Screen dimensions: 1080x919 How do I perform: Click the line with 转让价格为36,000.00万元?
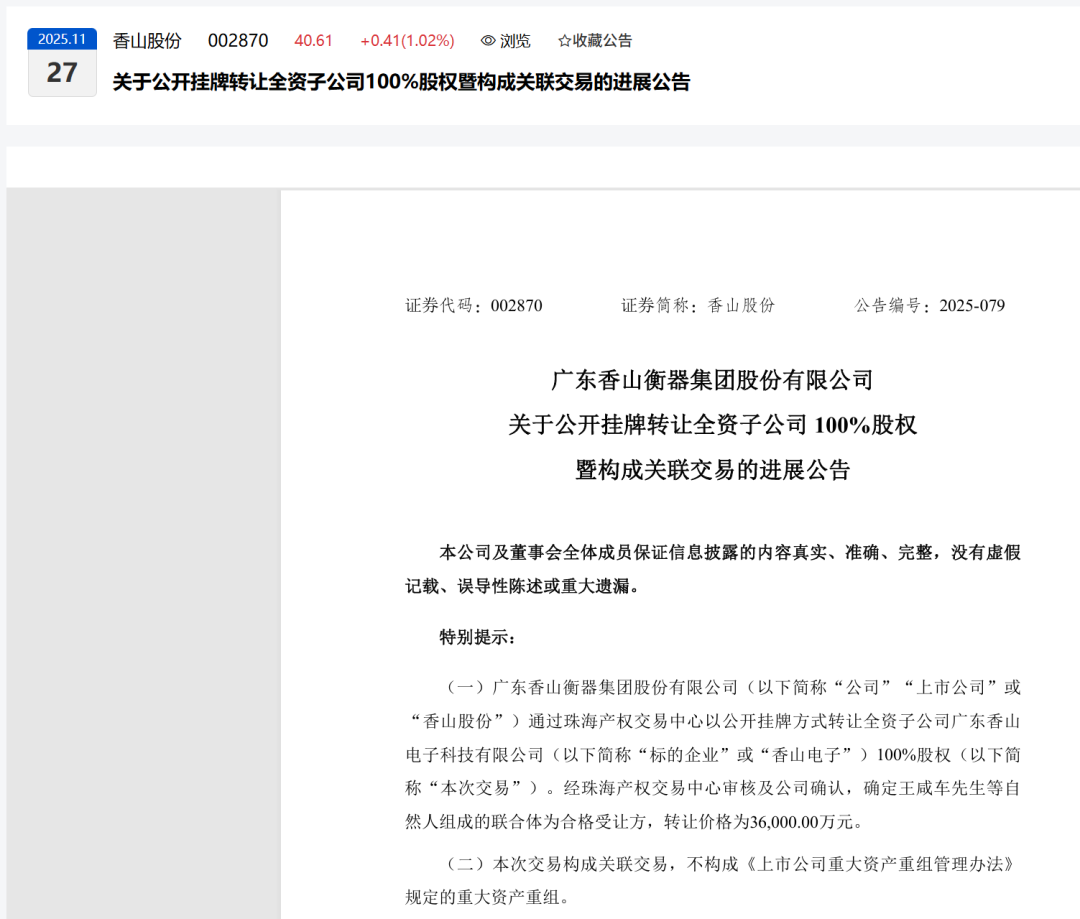tap(634, 822)
